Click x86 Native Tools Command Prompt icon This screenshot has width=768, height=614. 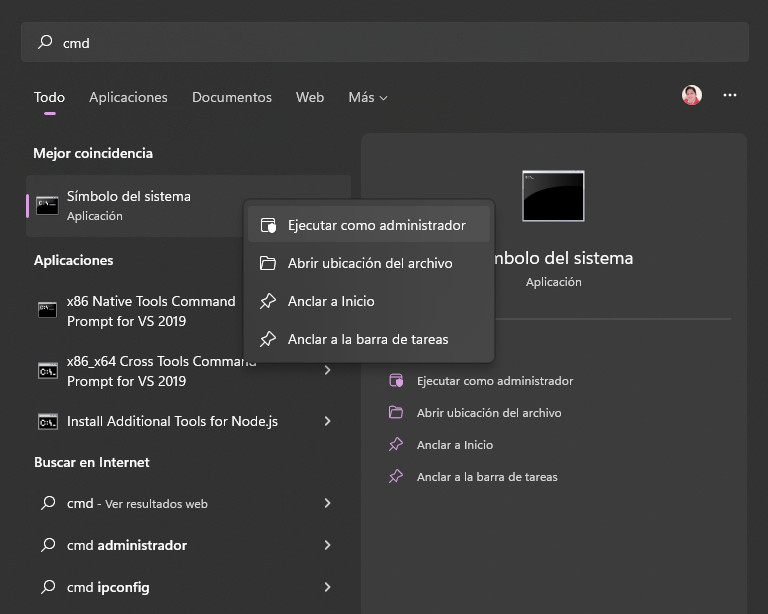[x=47, y=310]
